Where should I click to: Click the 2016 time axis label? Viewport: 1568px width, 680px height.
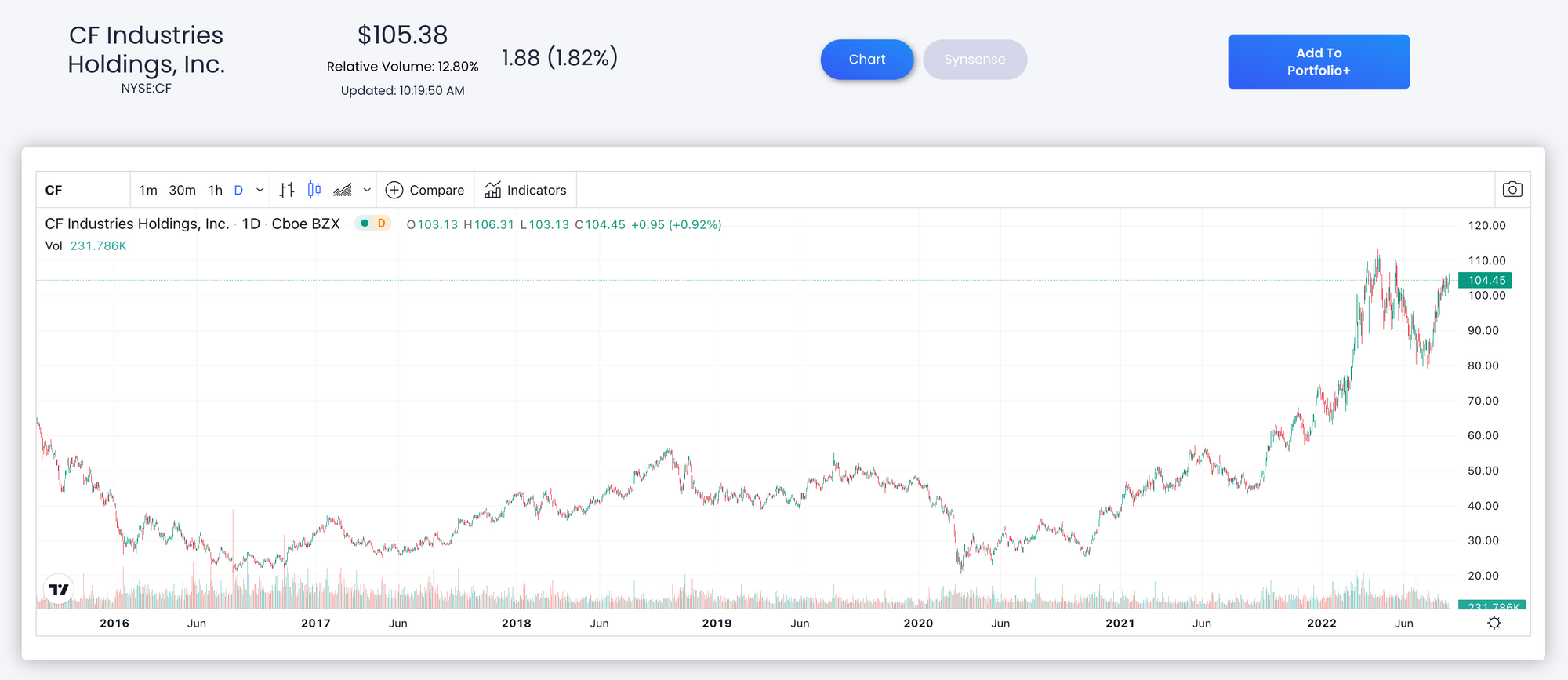114,623
